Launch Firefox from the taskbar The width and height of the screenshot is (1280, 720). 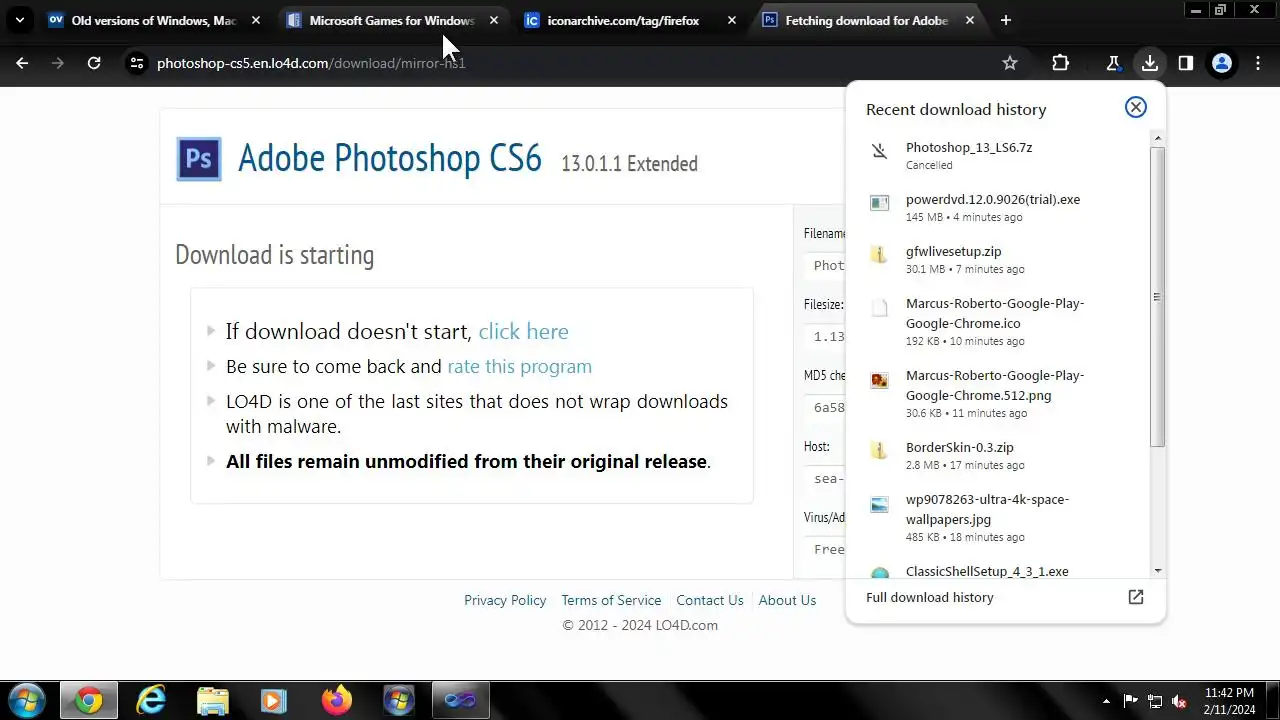(x=337, y=701)
